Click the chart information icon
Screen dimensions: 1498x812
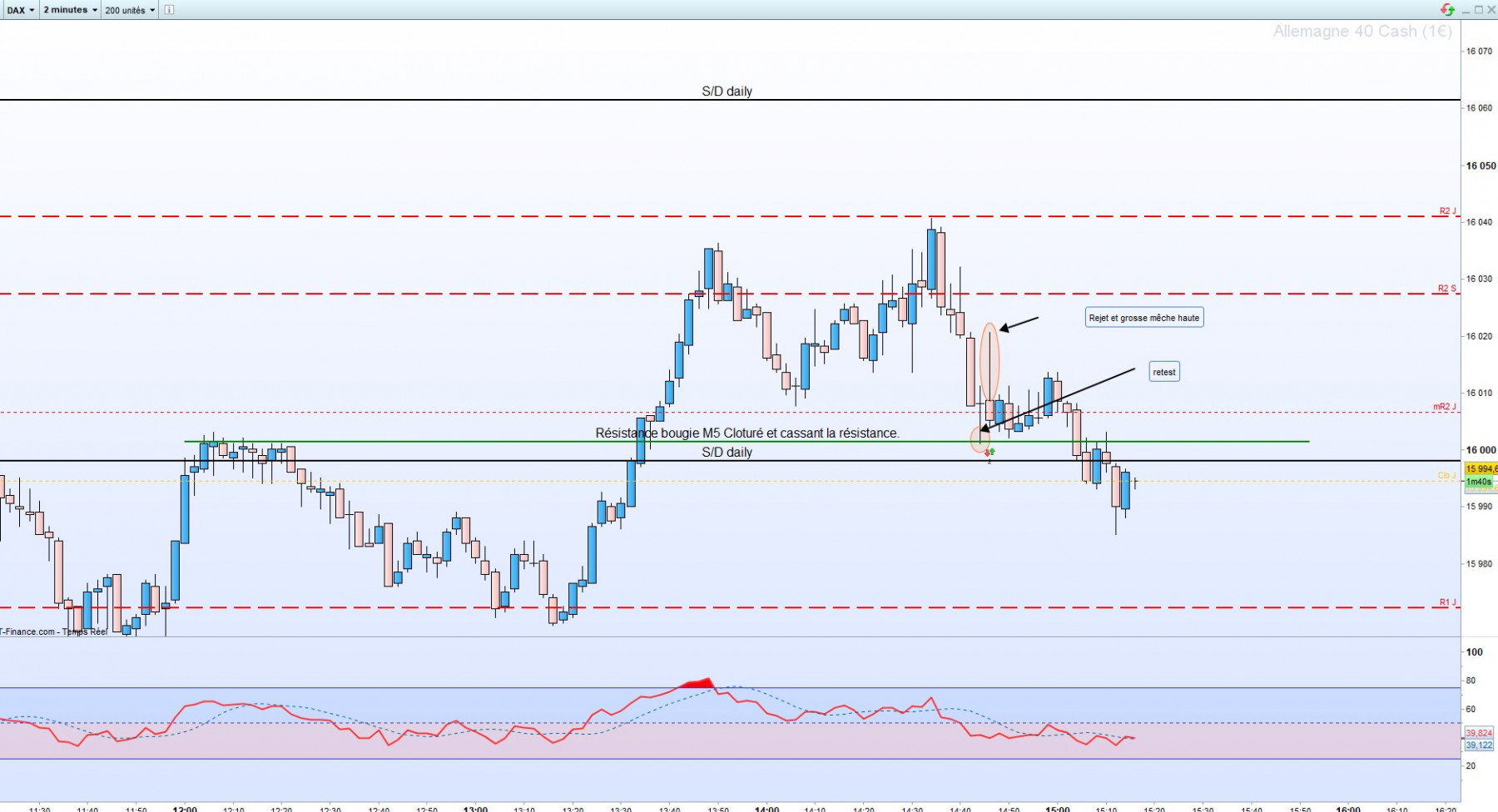[x=169, y=10]
